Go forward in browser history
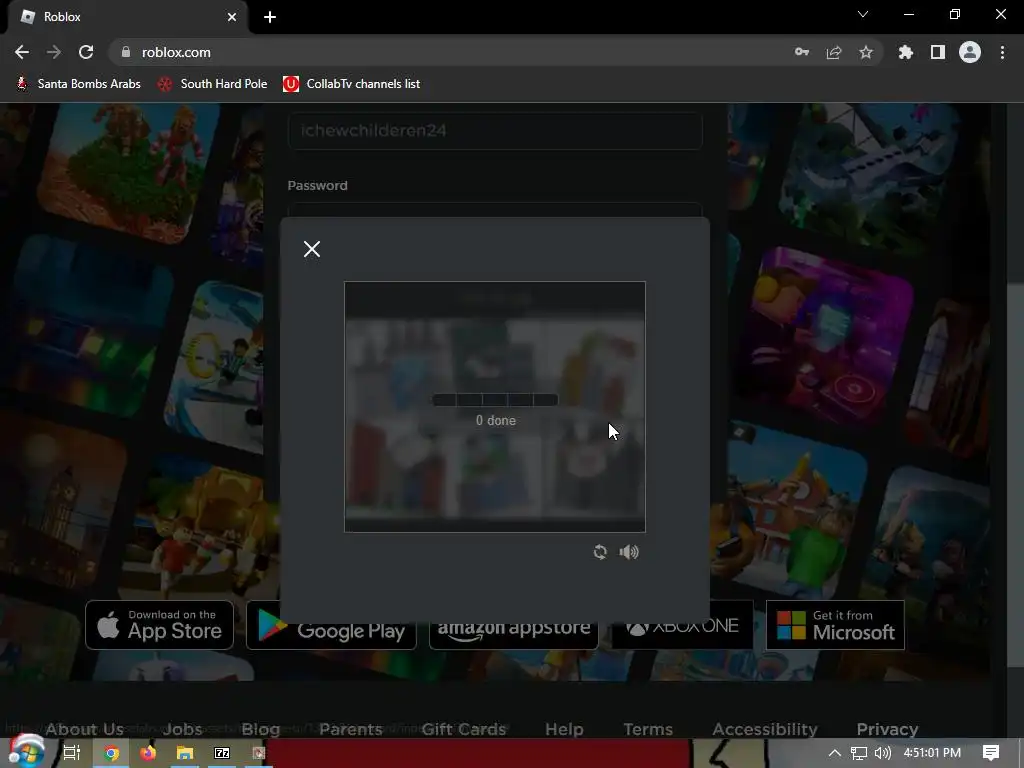This screenshot has height=768, width=1024. [x=54, y=52]
